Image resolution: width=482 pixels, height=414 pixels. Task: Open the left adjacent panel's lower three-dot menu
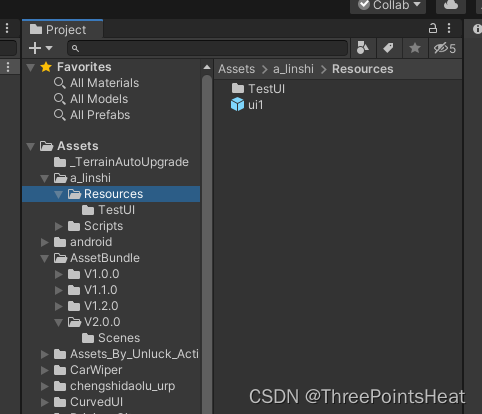pyautogui.click(x=8, y=67)
